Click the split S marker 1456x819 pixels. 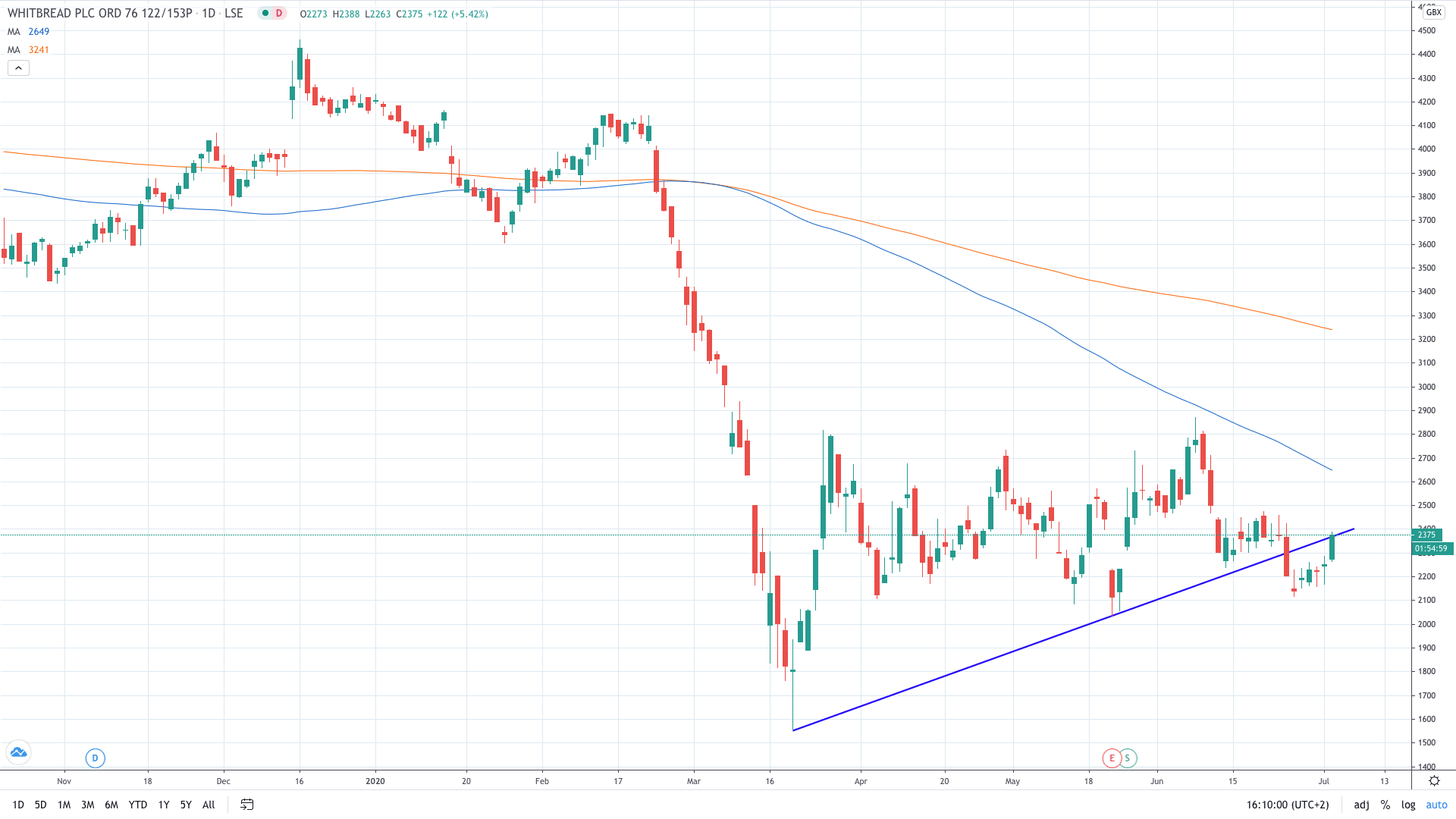(1128, 758)
